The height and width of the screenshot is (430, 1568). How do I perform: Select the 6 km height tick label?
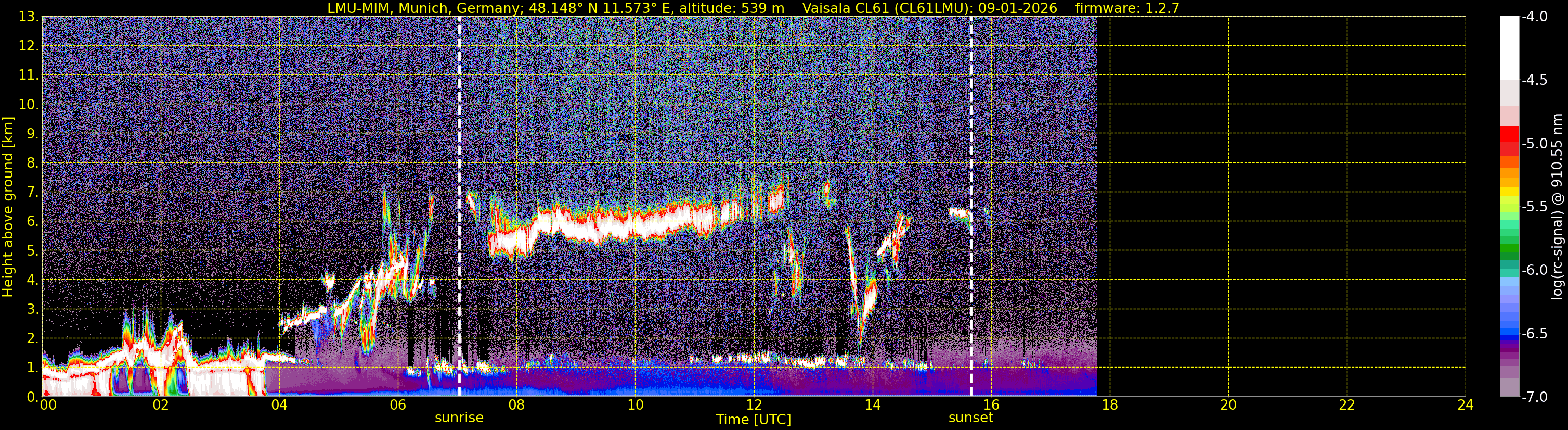(x=33, y=222)
